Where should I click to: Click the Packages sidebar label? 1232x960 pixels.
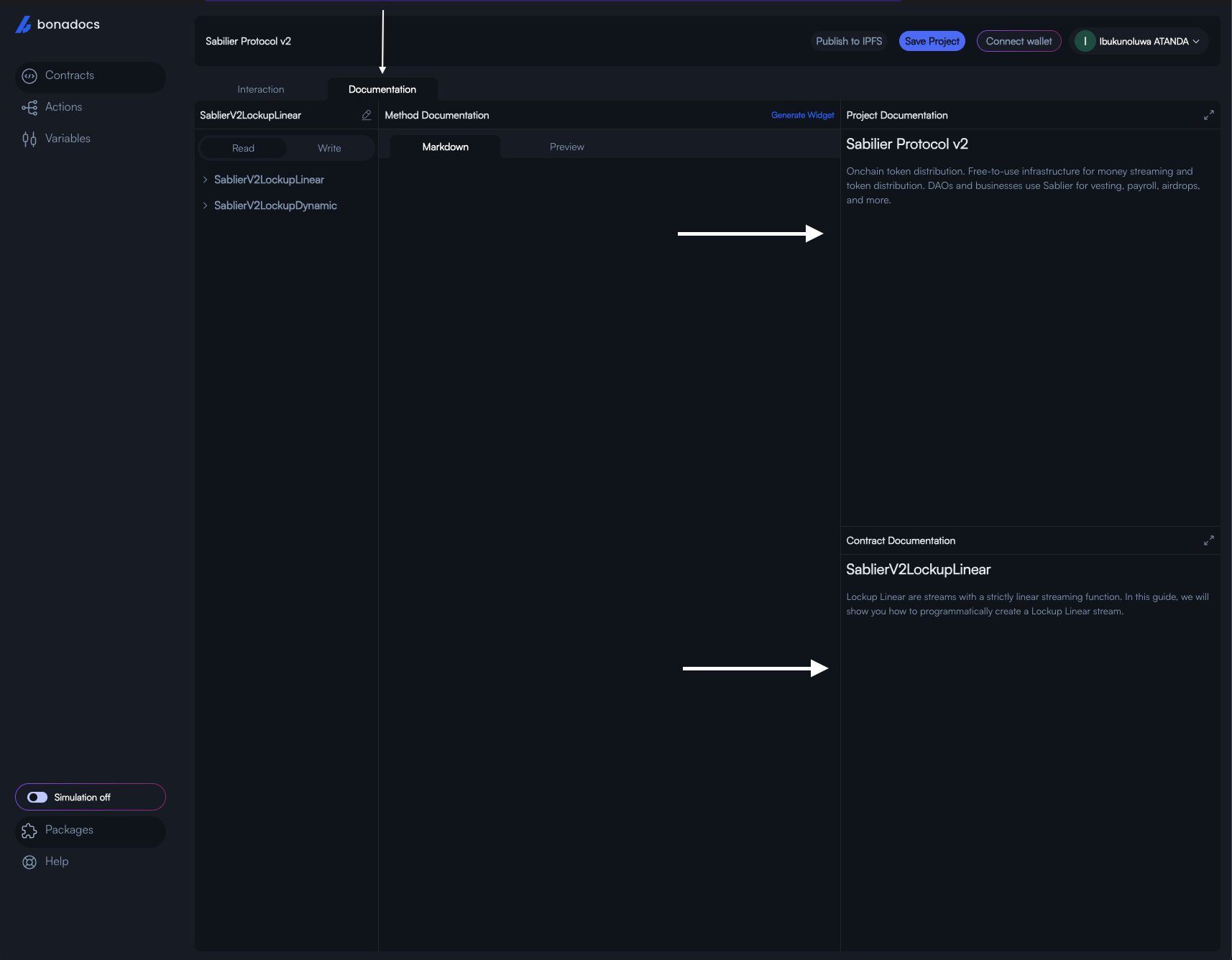click(x=70, y=830)
